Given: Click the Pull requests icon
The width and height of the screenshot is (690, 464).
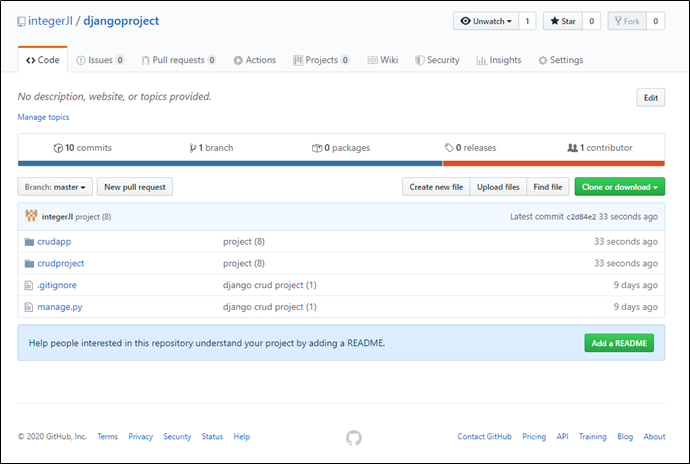Looking at the screenshot, I should point(145,60).
